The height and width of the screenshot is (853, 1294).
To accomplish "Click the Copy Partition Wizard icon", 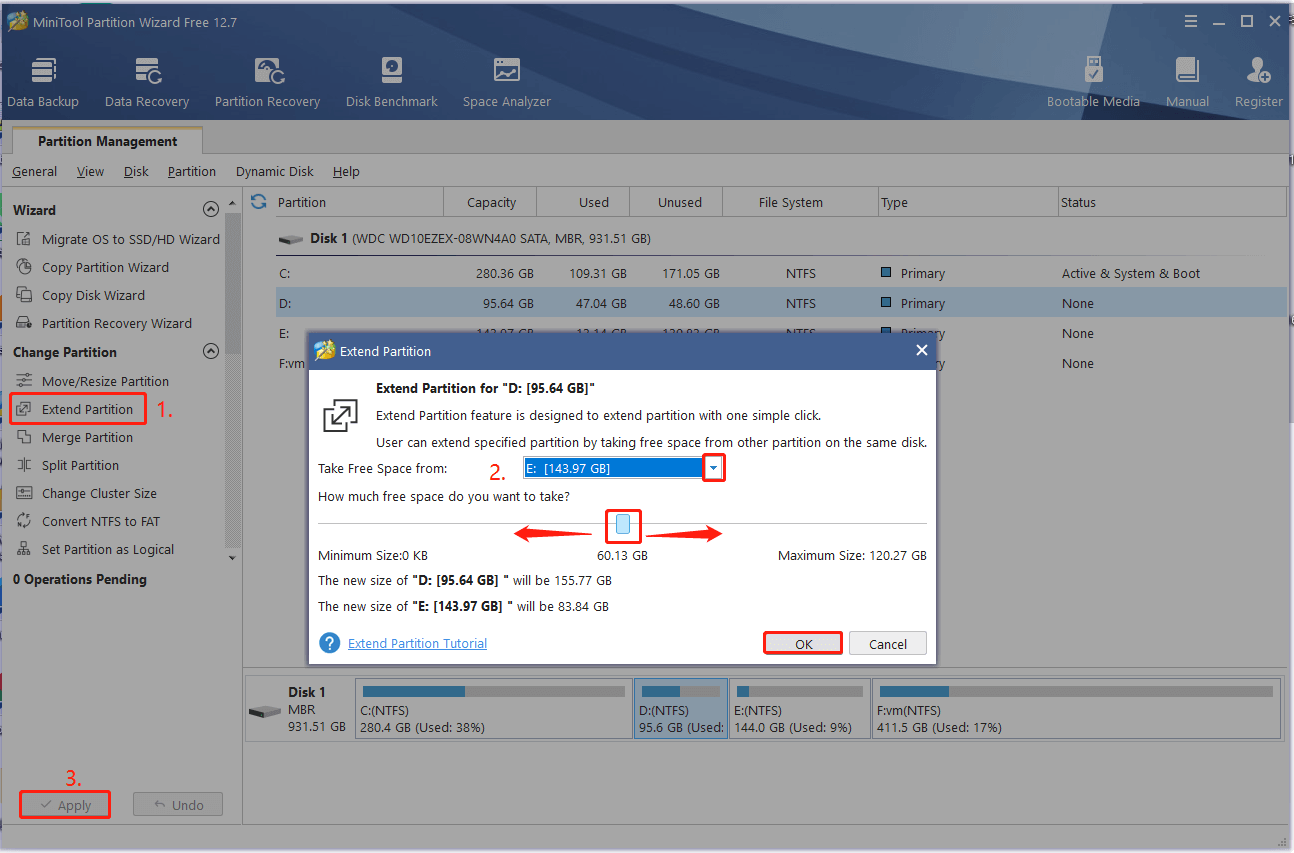I will 24,267.
